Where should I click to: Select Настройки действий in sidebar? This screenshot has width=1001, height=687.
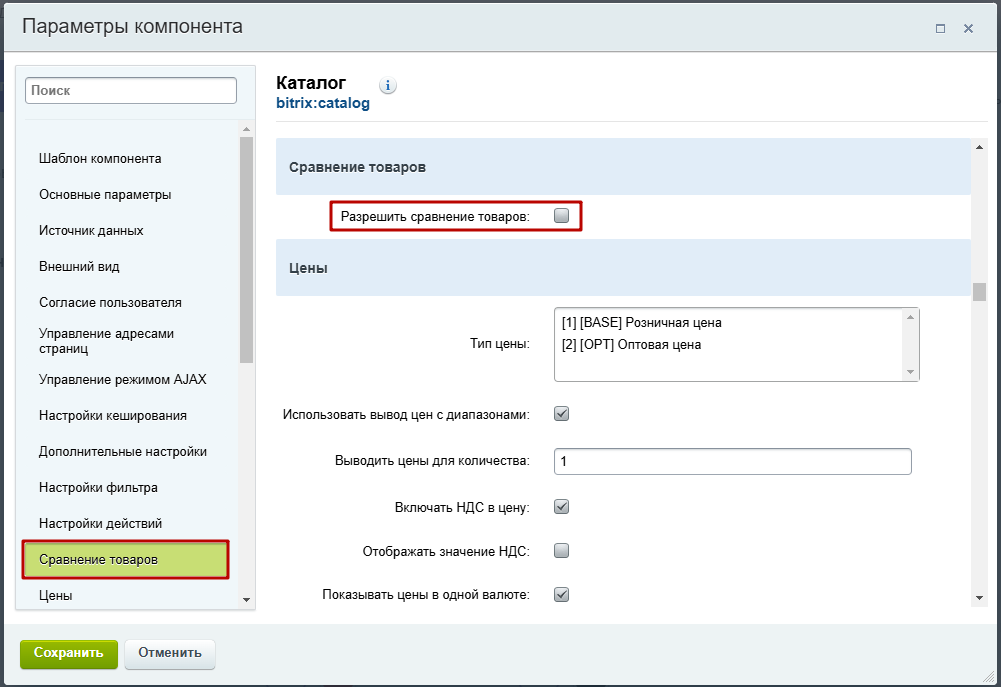101,524
